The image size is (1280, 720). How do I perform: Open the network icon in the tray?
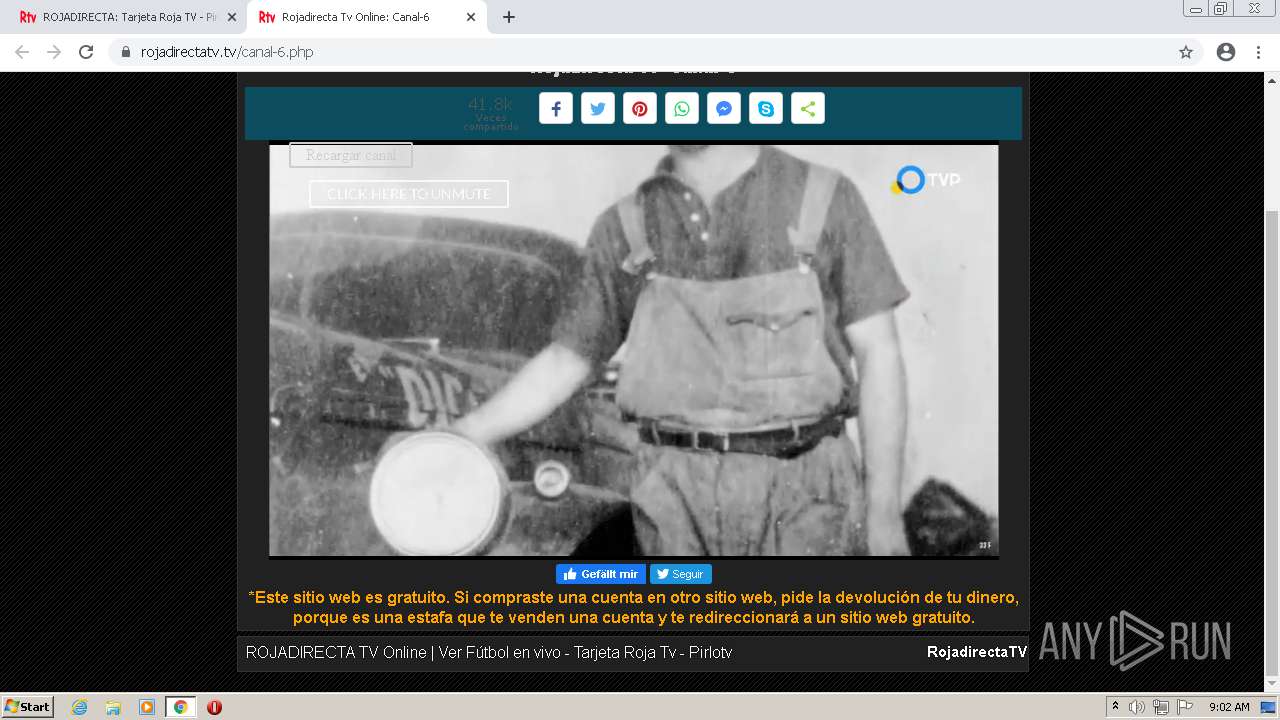[1161, 707]
